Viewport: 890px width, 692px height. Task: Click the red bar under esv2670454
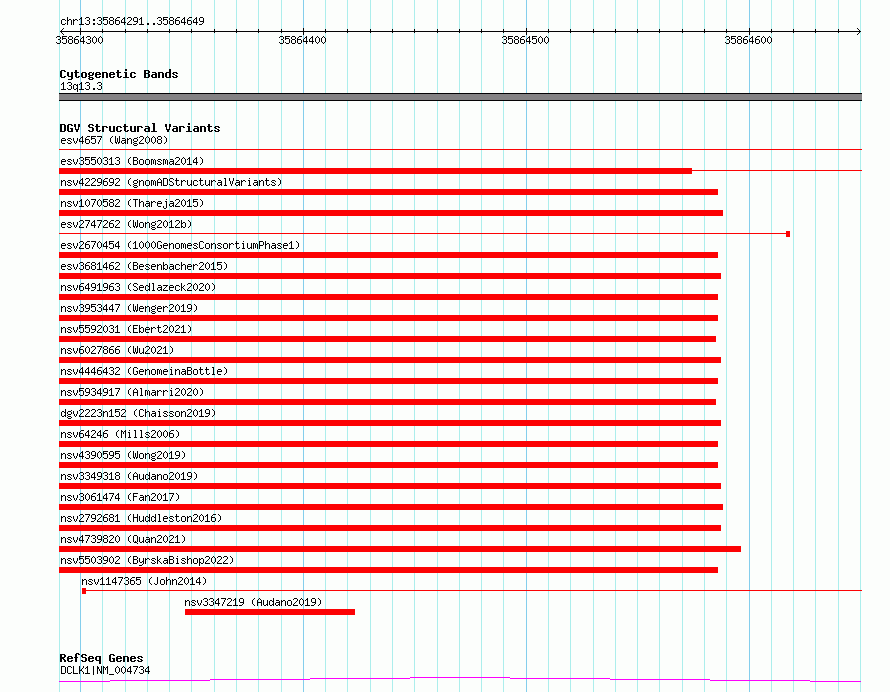[x=388, y=255]
